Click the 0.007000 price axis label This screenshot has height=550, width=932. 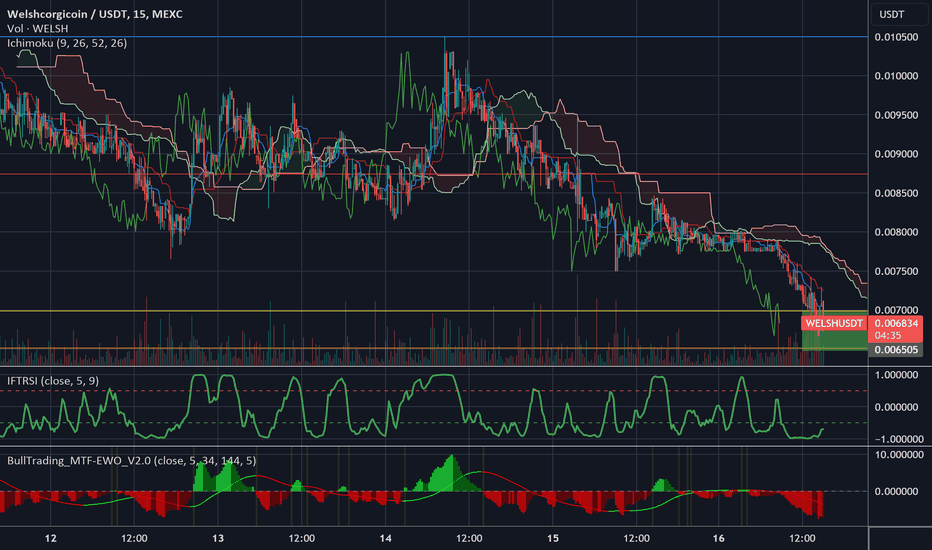pos(896,310)
